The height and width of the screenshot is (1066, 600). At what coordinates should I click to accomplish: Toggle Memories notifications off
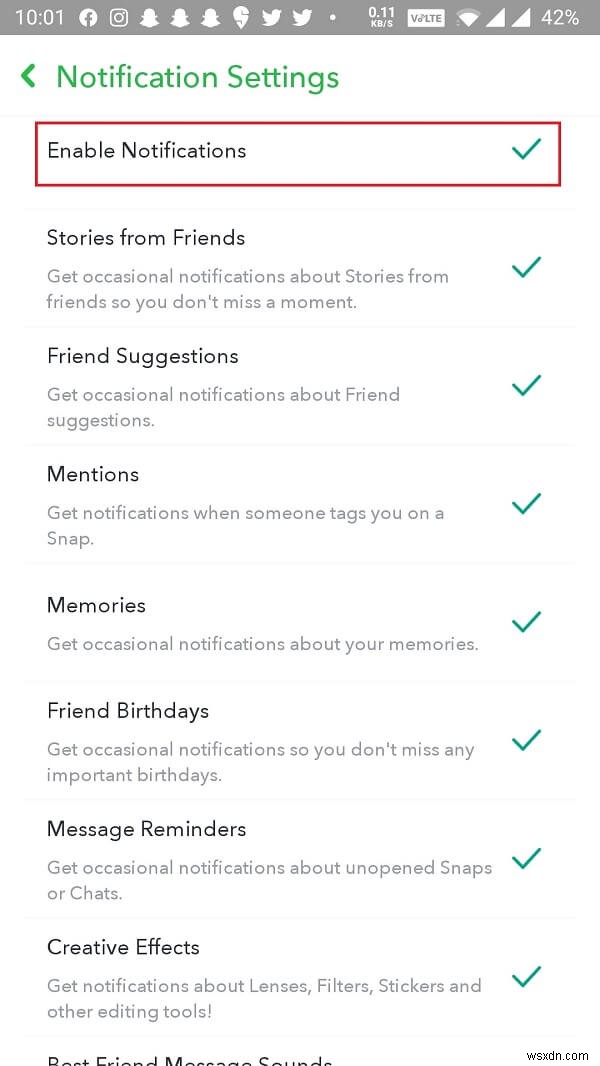(x=526, y=622)
